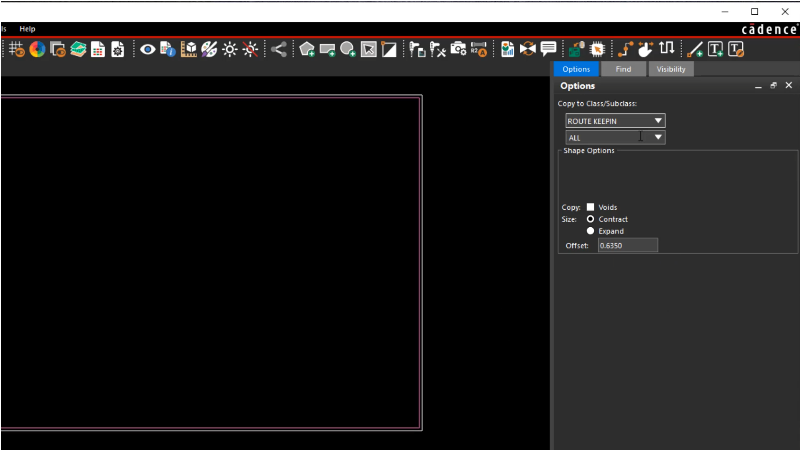Select the add circle shape tool

[347, 49]
